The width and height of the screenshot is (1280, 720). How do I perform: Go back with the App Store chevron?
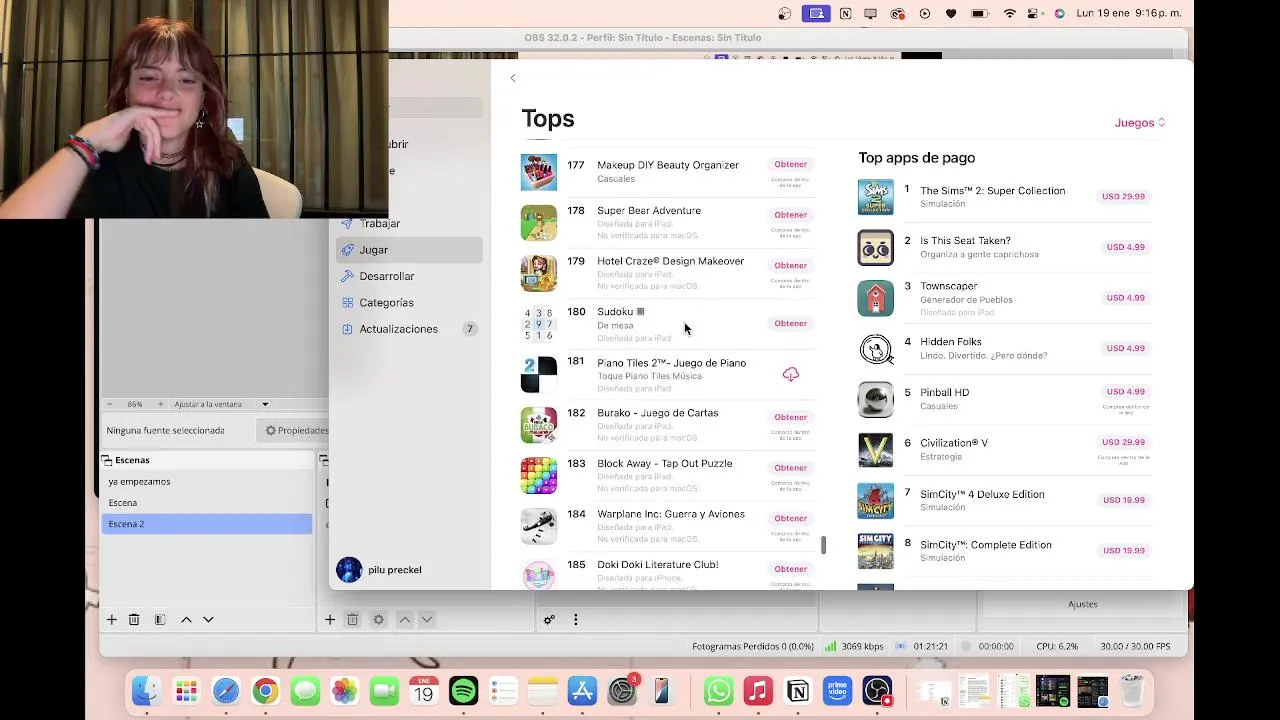(x=513, y=78)
